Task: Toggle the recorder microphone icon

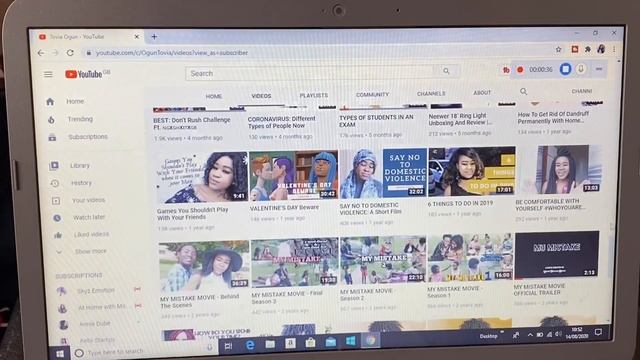Action: click(x=581, y=69)
